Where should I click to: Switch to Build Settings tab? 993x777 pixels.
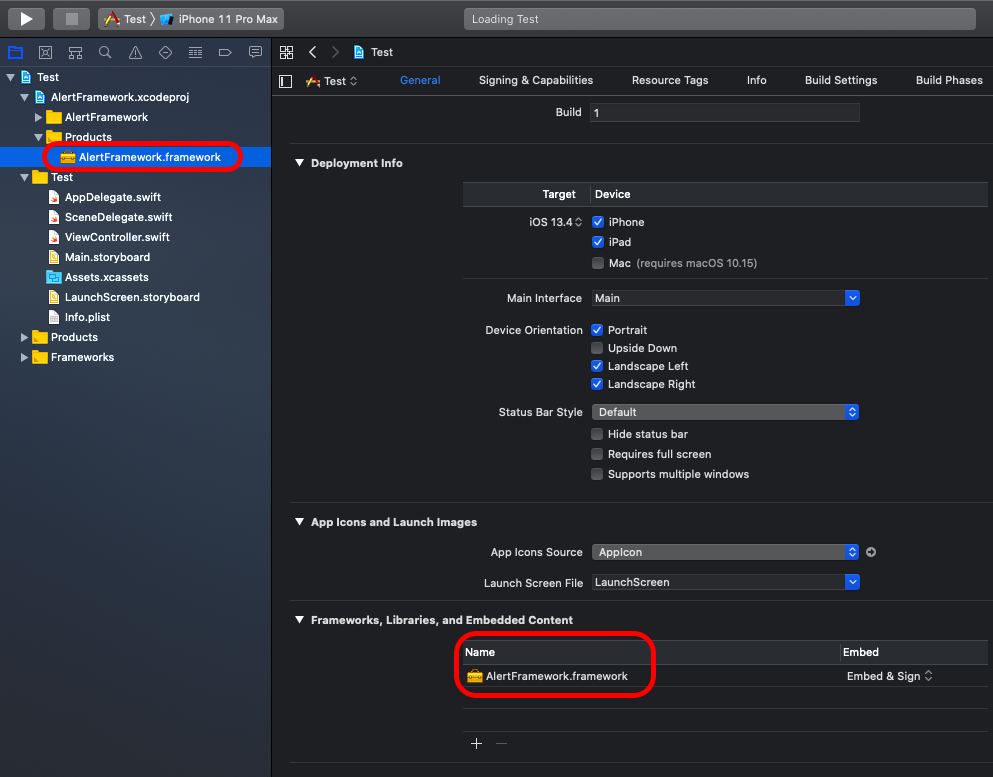(x=841, y=80)
